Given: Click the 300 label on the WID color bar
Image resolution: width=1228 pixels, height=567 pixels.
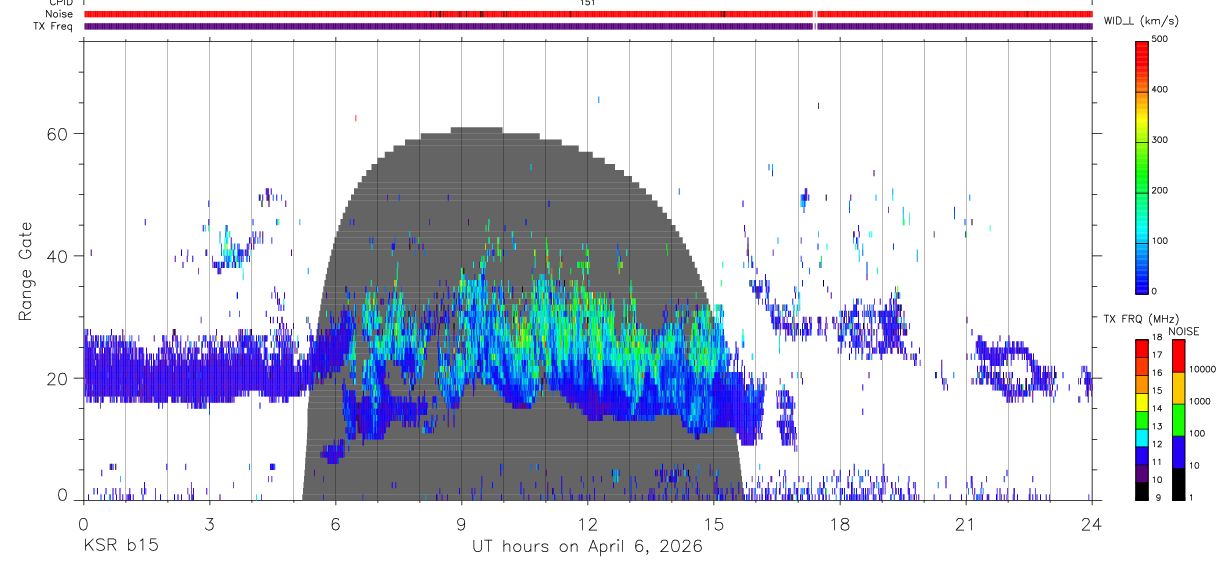Looking at the screenshot, I should [x=1160, y=140].
